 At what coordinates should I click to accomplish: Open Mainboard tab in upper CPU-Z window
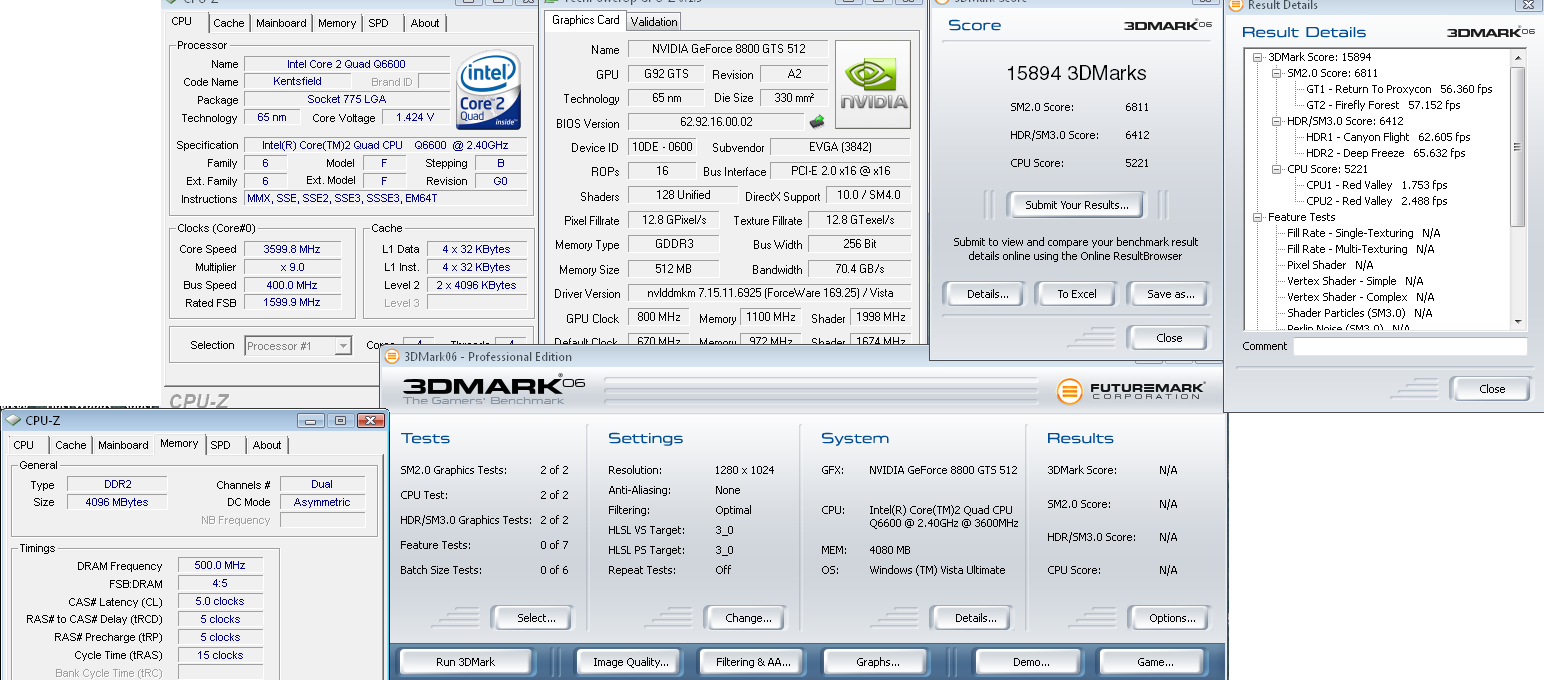(x=281, y=23)
